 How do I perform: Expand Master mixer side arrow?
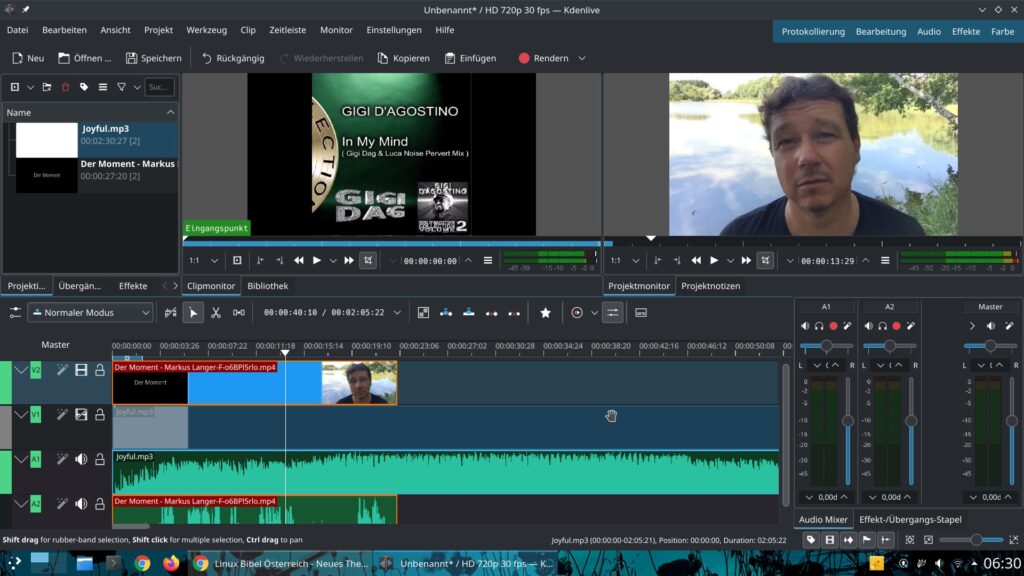point(972,325)
